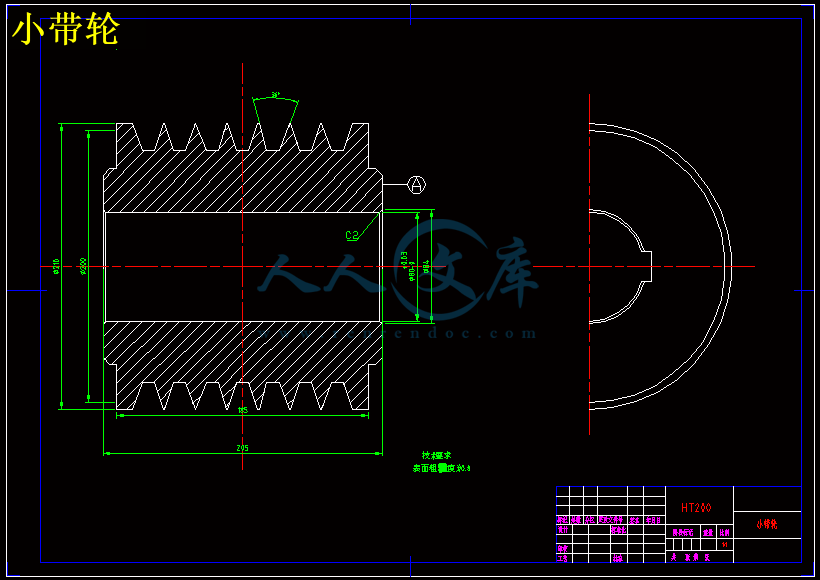This screenshot has height=580, width=820.
Task: Select the 重量 header cell
Action: [x=708, y=532]
